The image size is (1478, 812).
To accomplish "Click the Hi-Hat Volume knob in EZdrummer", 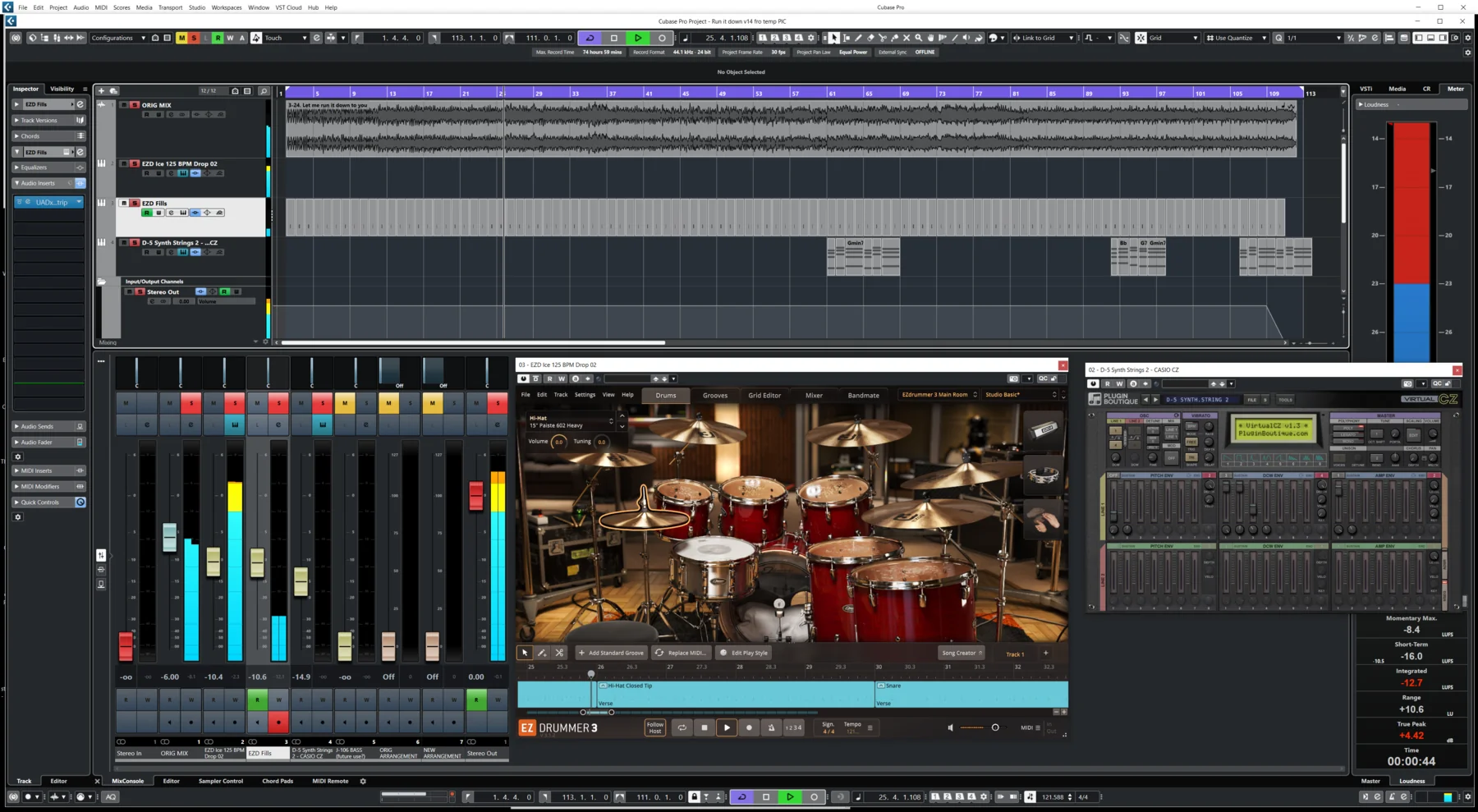I will 558,442.
